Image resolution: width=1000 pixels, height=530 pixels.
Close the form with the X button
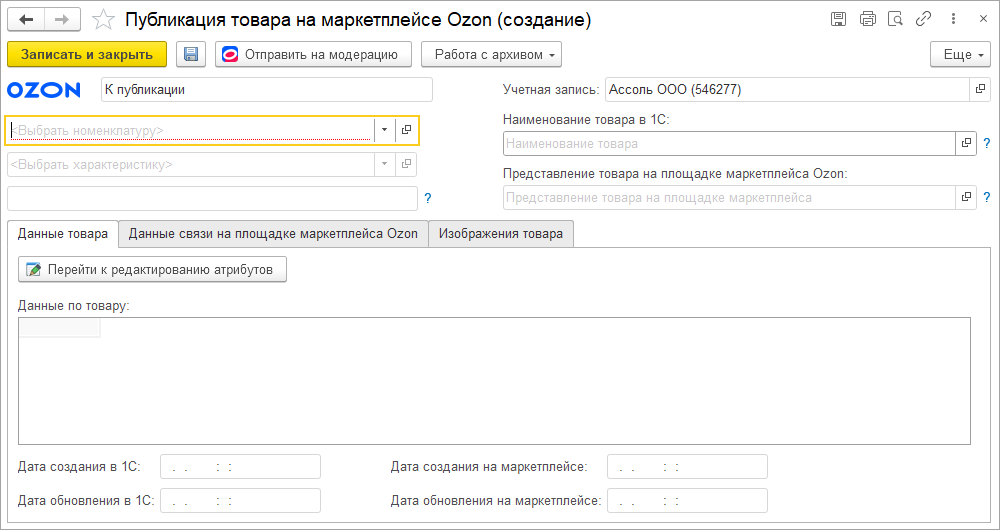[x=983, y=19]
